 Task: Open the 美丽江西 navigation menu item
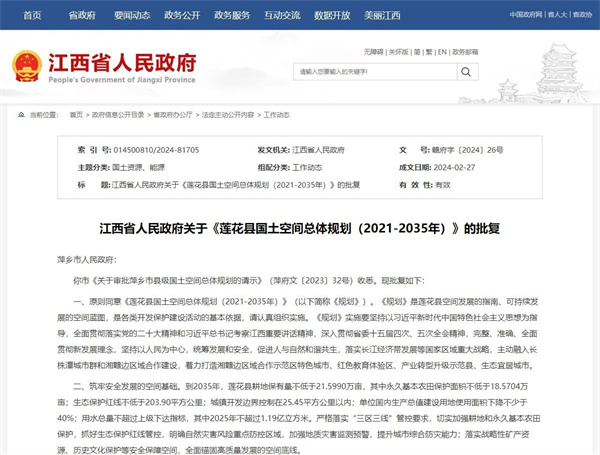coord(382,15)
